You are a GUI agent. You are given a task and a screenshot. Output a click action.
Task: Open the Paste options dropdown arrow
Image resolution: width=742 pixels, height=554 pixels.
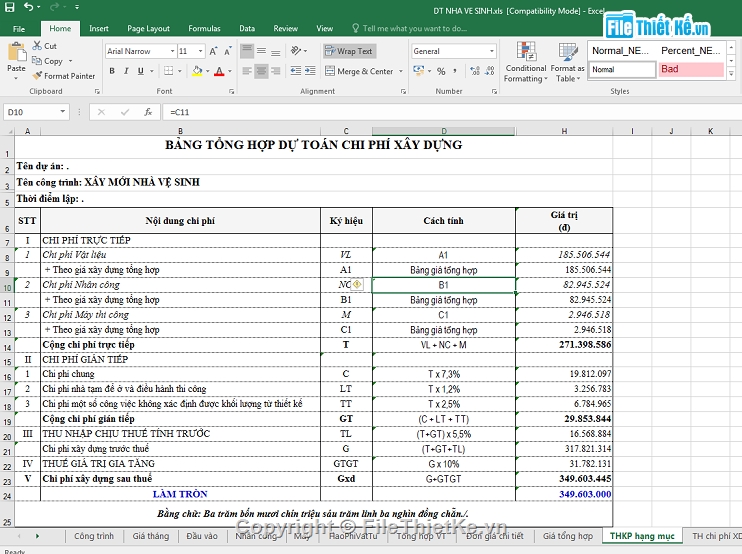(x=17, y=78)
